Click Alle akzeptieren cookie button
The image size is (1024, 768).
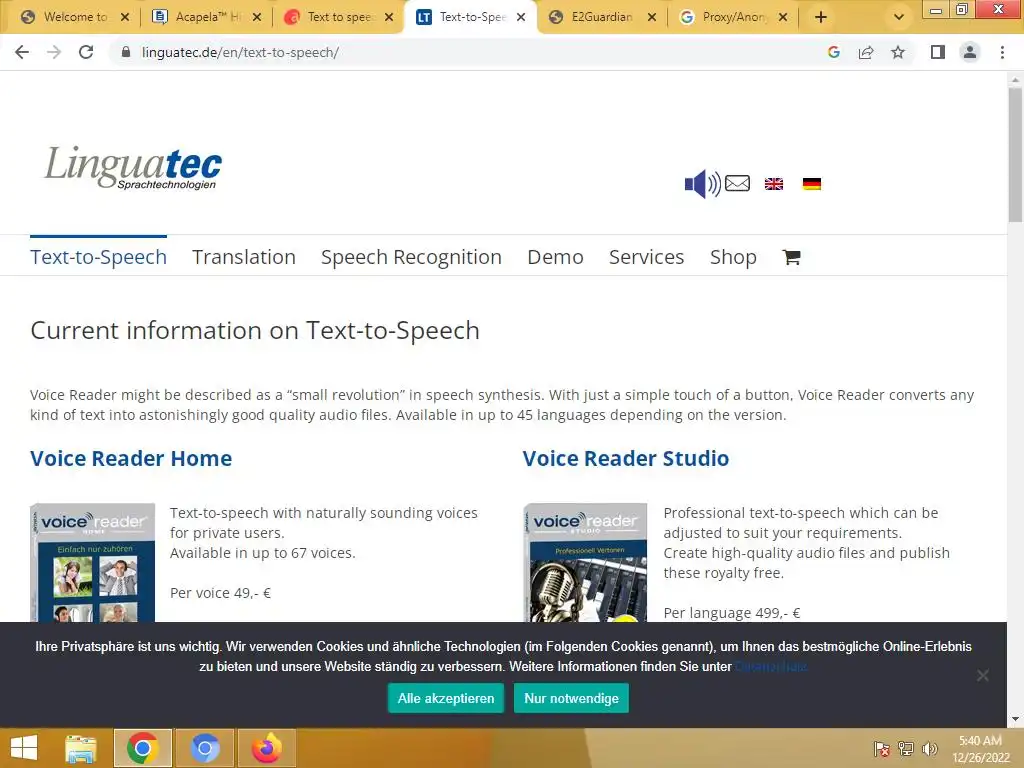[x=446, y=698]
